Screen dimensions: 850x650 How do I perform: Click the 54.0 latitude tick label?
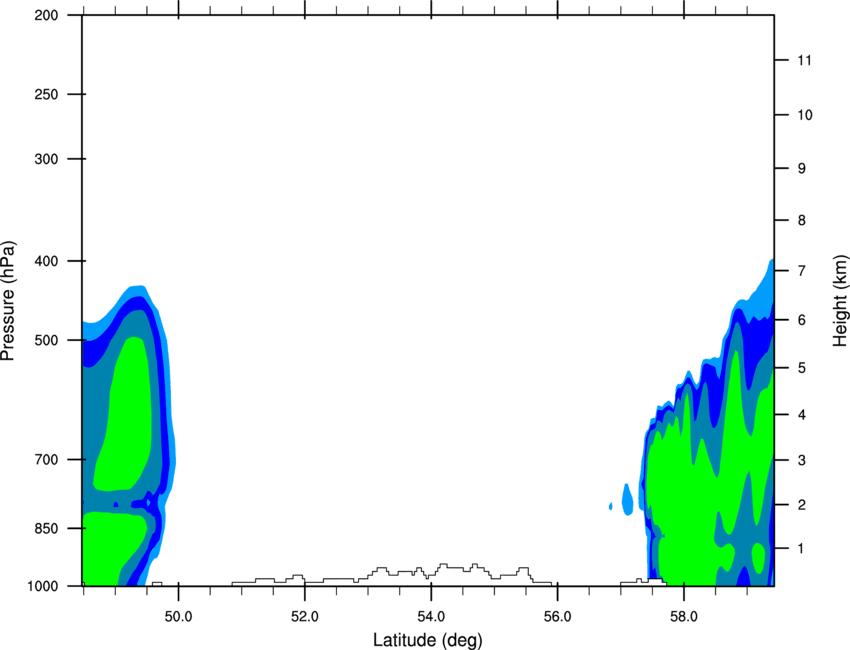431,617
